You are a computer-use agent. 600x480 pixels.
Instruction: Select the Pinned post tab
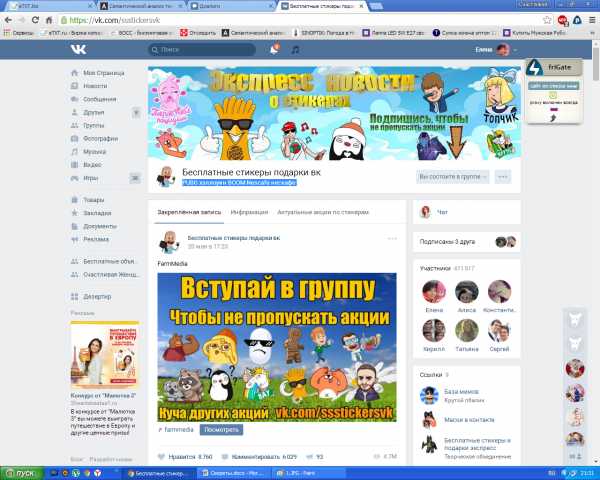coord(189,212)
